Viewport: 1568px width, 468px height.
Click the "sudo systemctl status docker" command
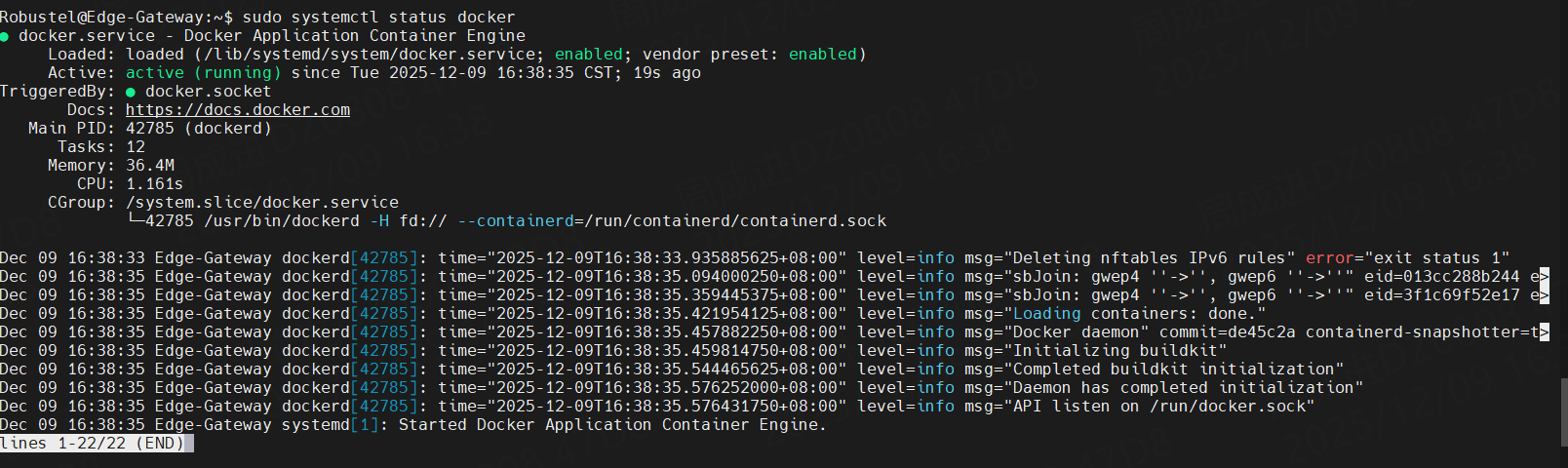click(x=378, y=18)
